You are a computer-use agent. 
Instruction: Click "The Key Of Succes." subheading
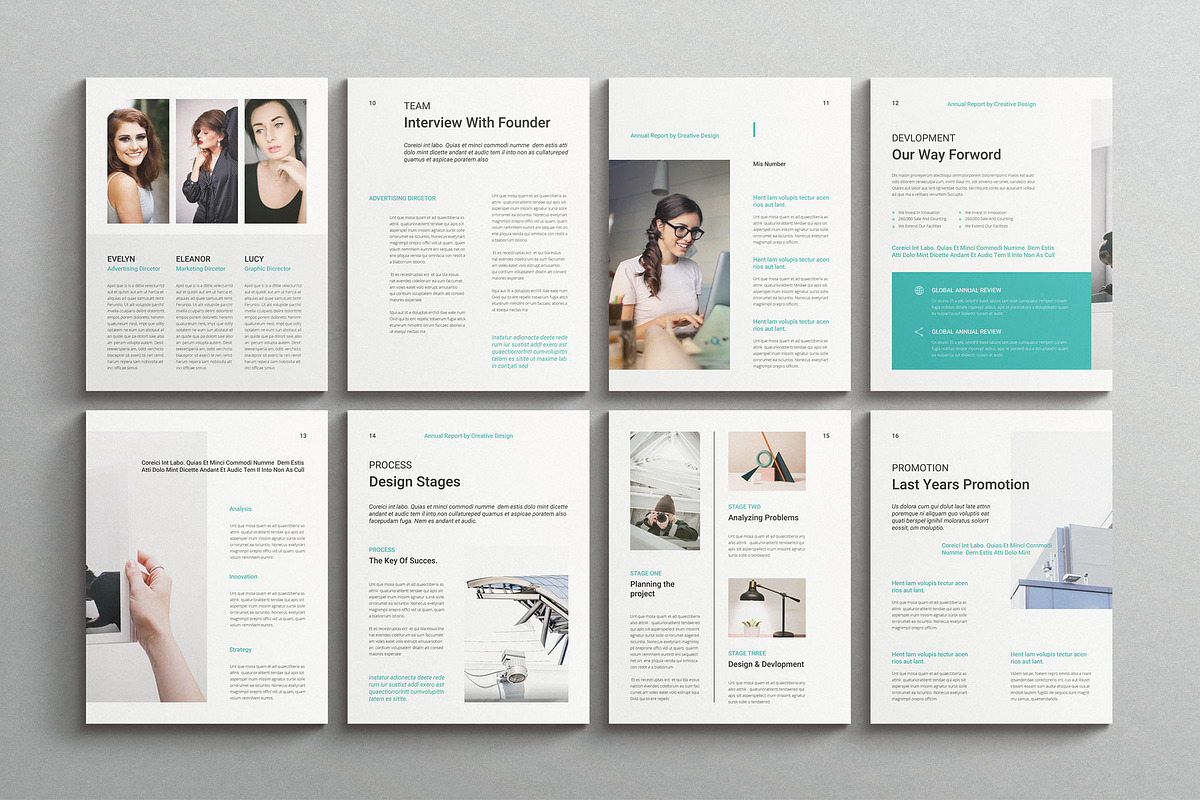[x=403, y=561]
